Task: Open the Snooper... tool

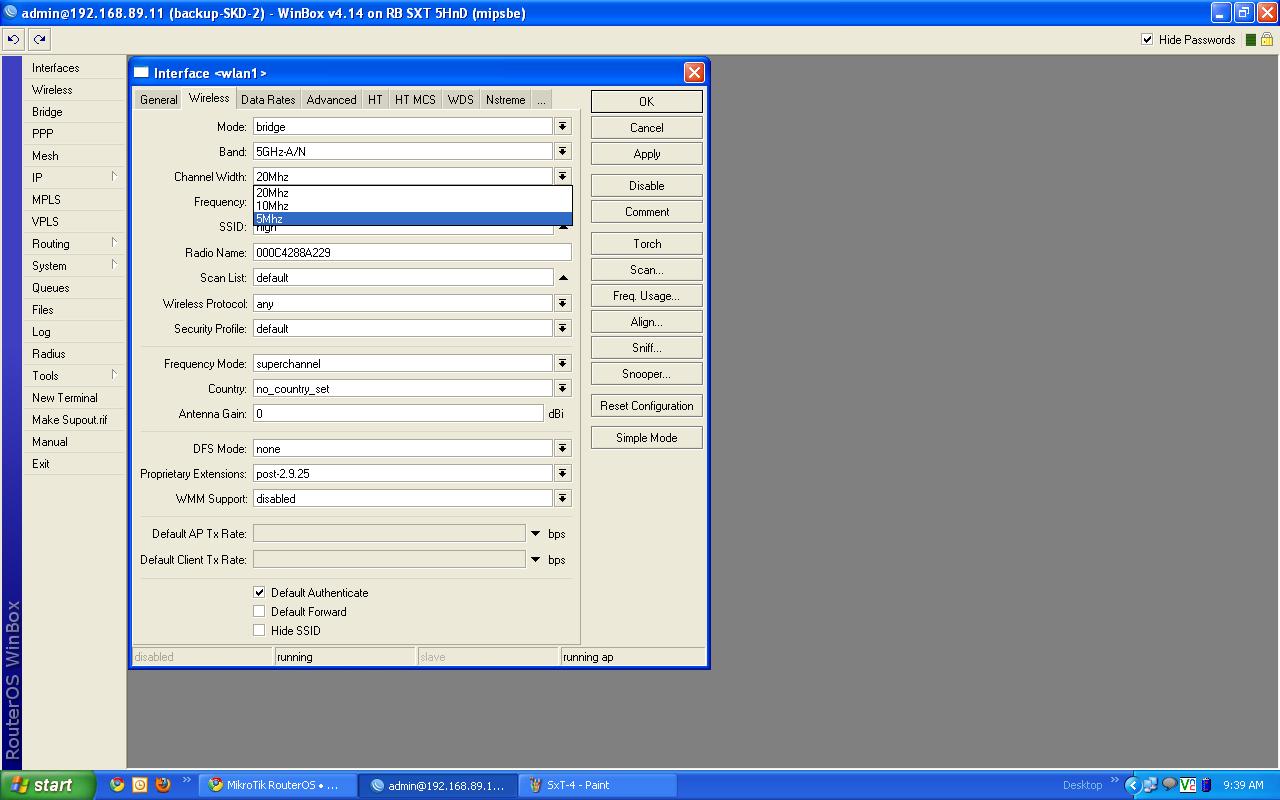Action: [647, 373]
